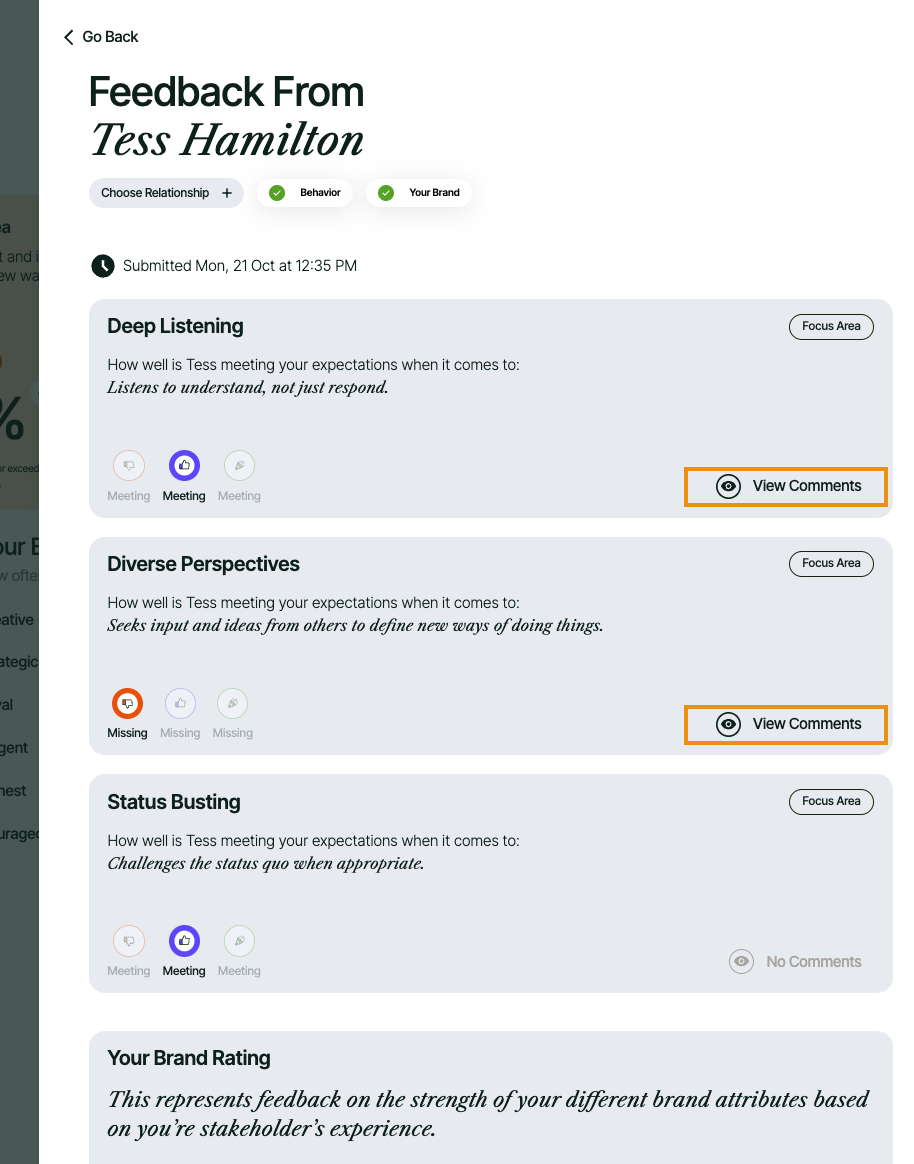Select the party popper rating under Deep Listening
914x1164 pixels.
239,466
